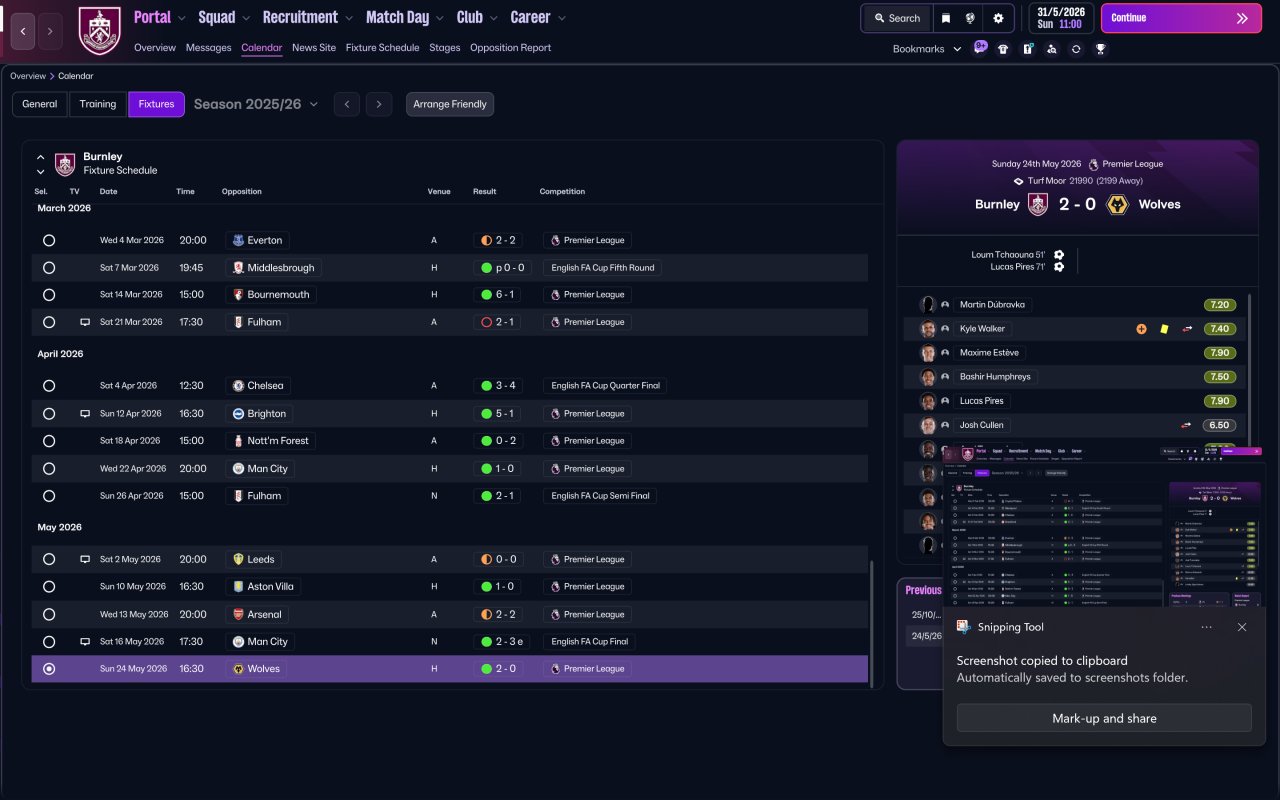Open the Opposition Report sub-tab
The height and width of the screenshot is (800, 1280).
pos(510,47)
